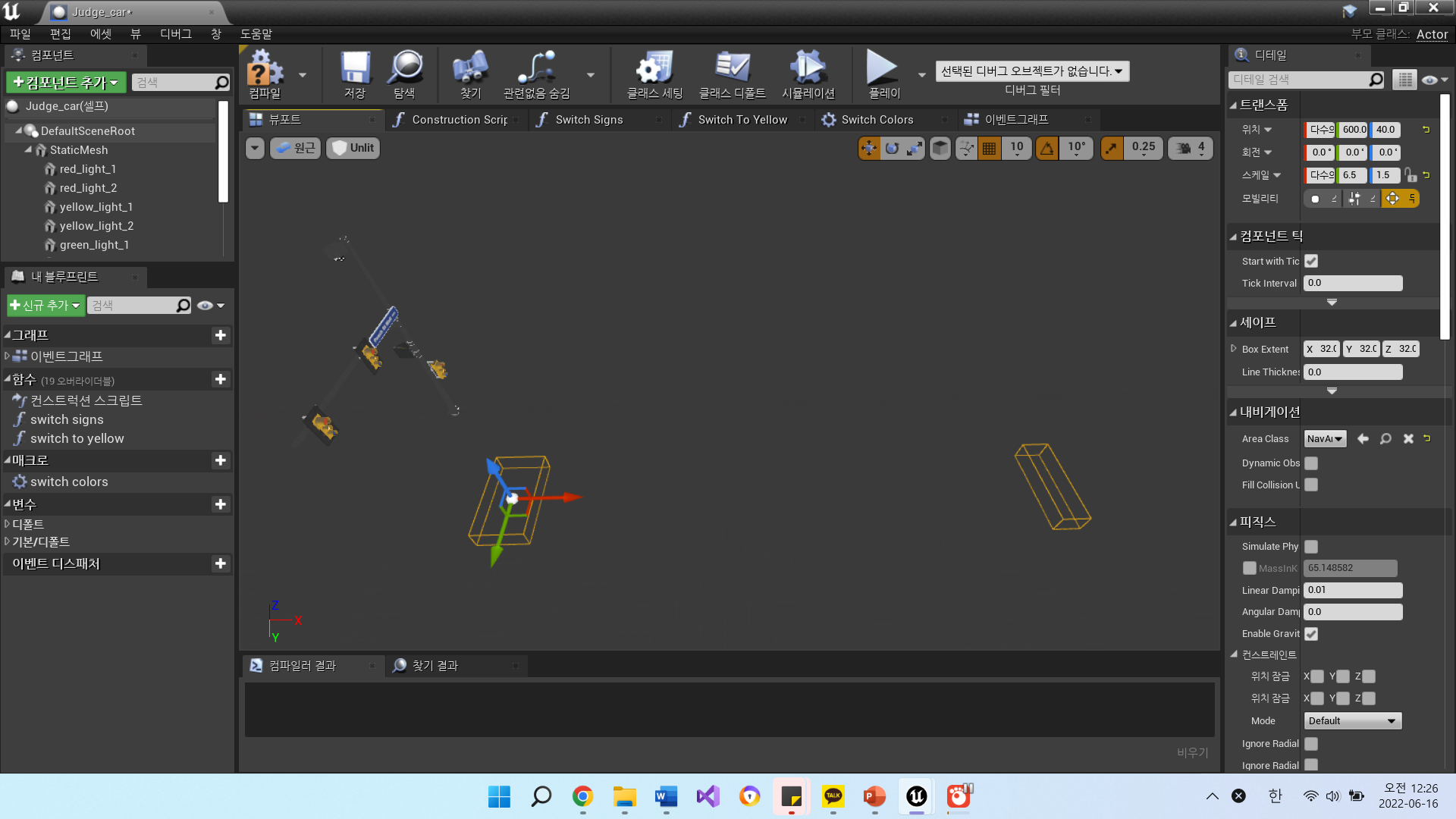
Task: Click the Tick Interval input field
Action: coord(1352,283)
